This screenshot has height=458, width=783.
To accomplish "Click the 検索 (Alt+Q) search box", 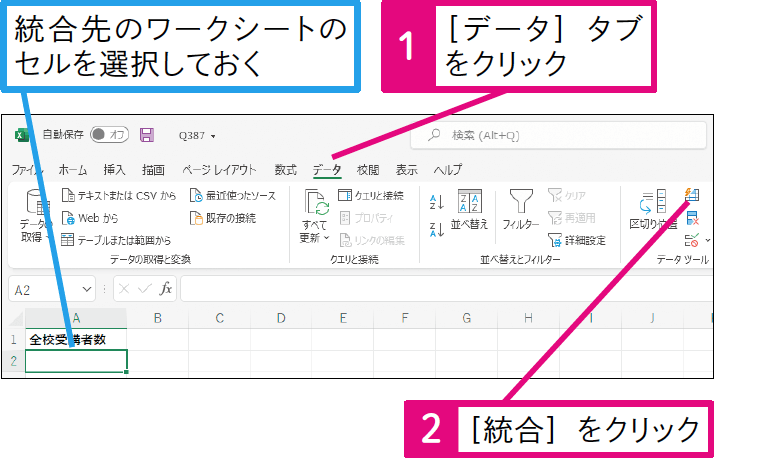I will point(558,135).
